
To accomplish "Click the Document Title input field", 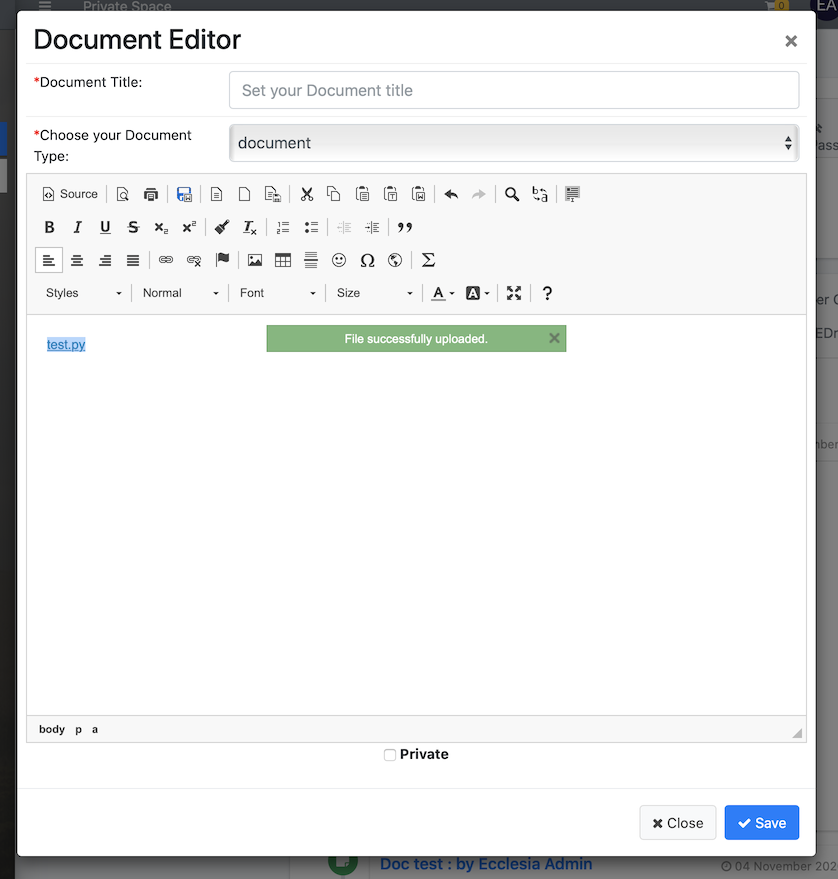I will 514,90.
